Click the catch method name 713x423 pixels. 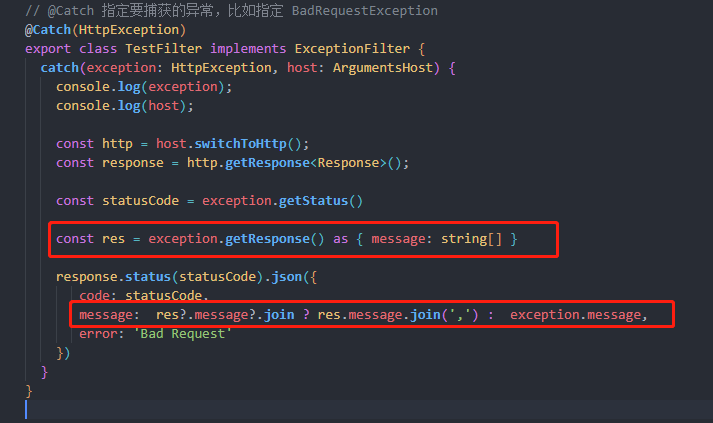point(60,68)
